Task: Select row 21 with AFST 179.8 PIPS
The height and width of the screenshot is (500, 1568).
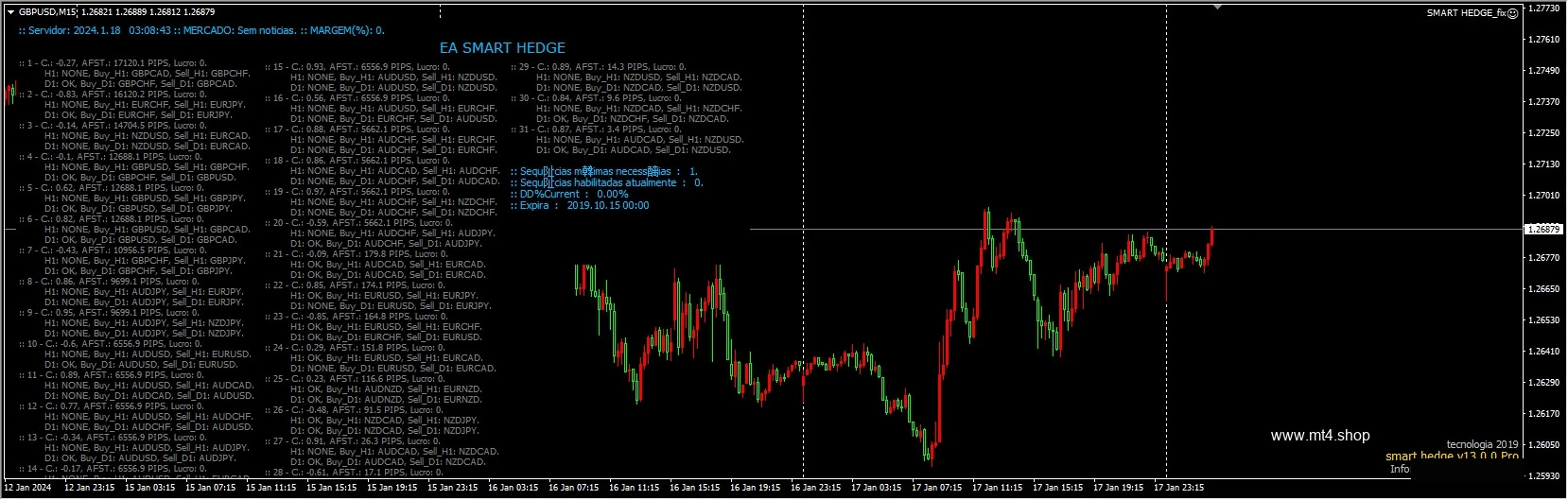Action: tap(356, 254)
